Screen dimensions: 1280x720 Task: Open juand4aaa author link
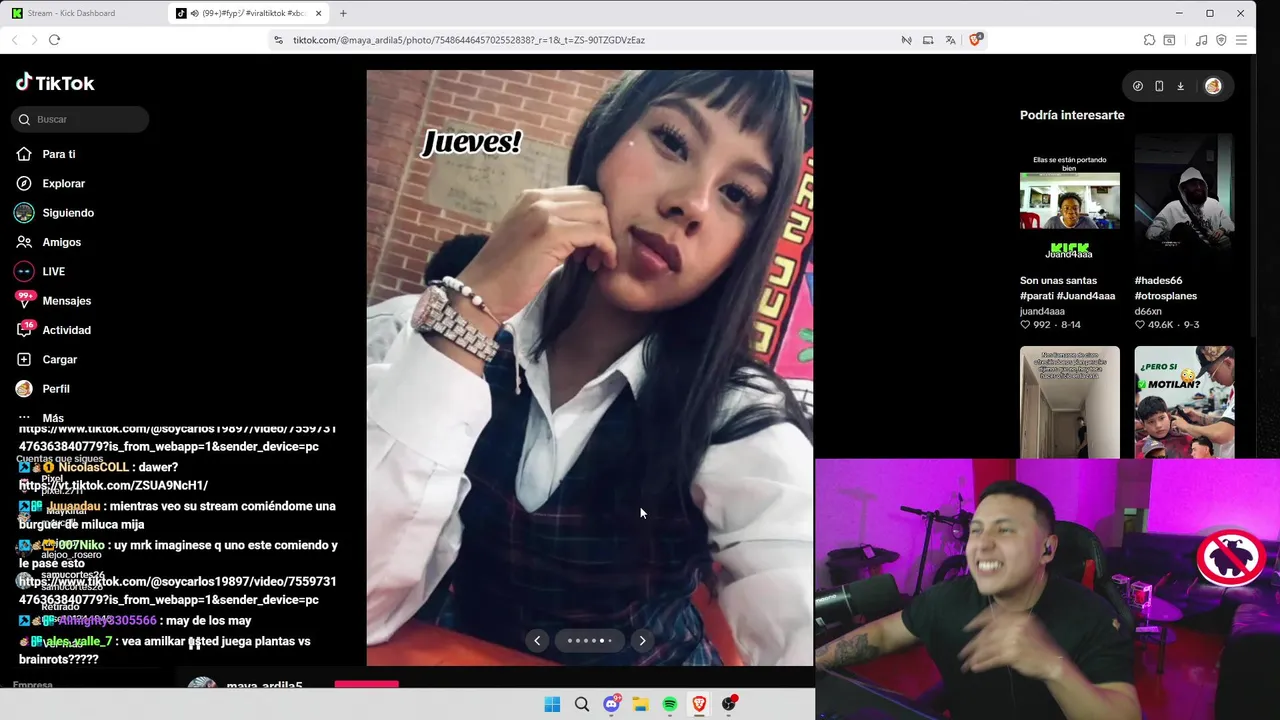tap(1042, 311)
